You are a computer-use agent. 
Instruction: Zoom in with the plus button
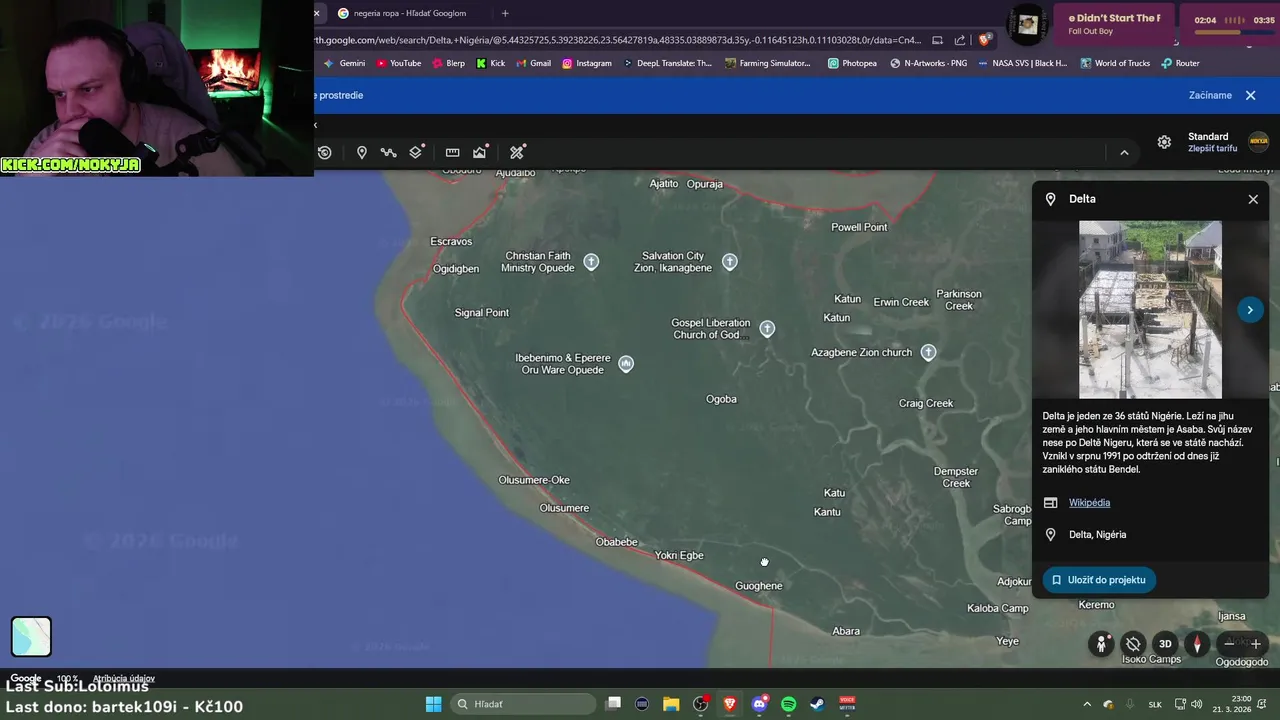coord(1256,644)
